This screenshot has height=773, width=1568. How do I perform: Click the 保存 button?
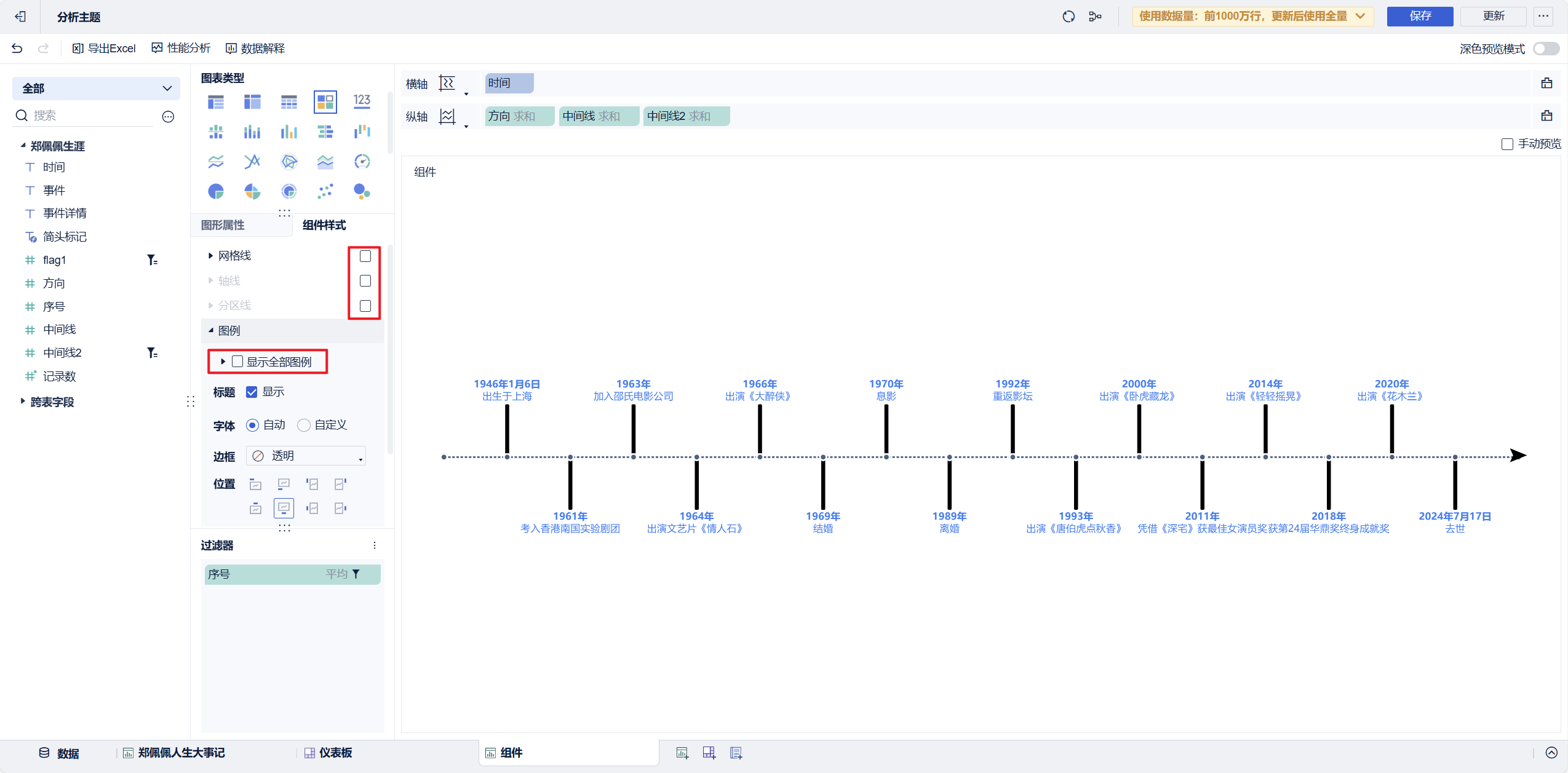1420,16
